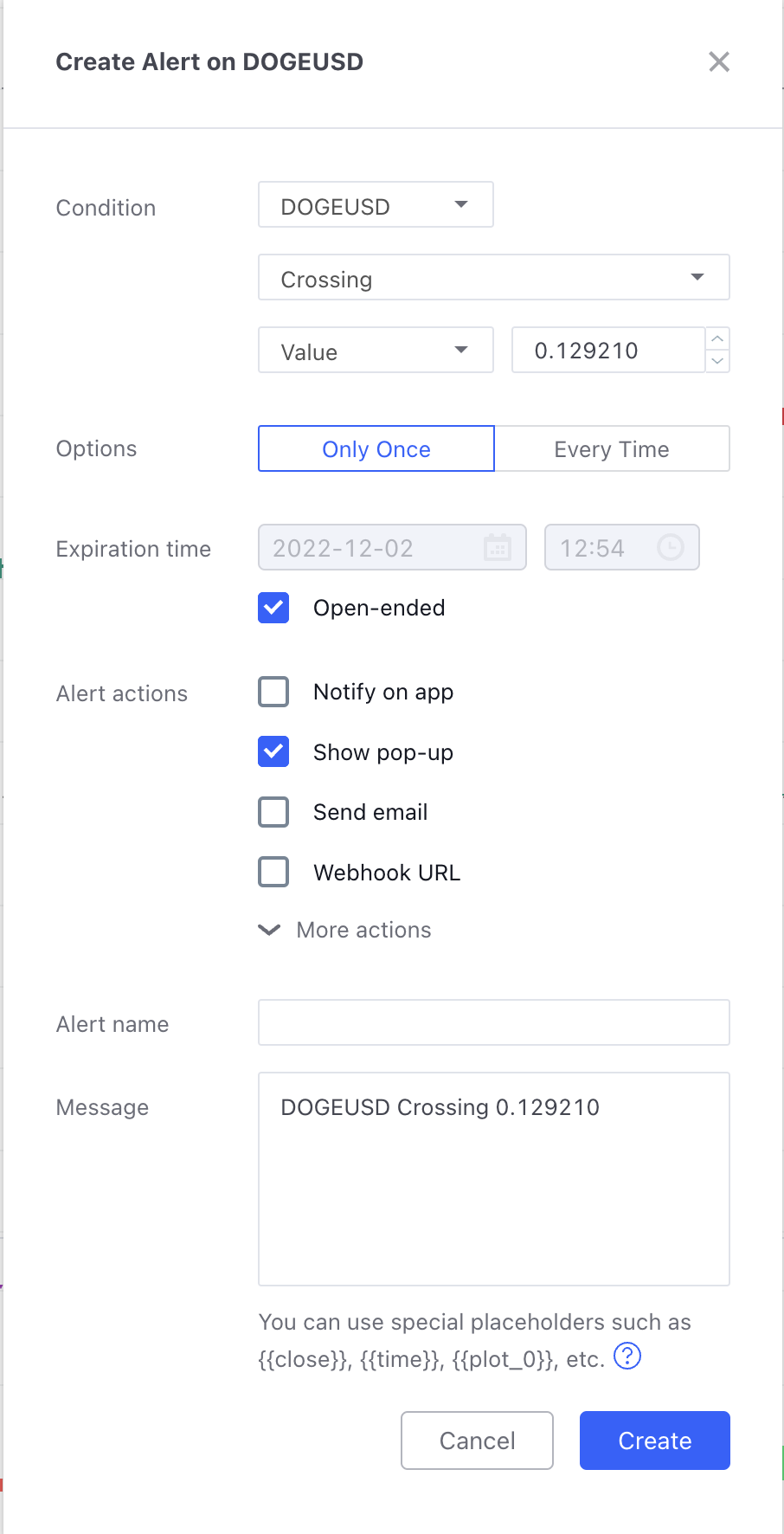This screenshot has width=784, height=1534.
Task: Open the Crossing condition type dropdown
Action: tap(494, 277)
